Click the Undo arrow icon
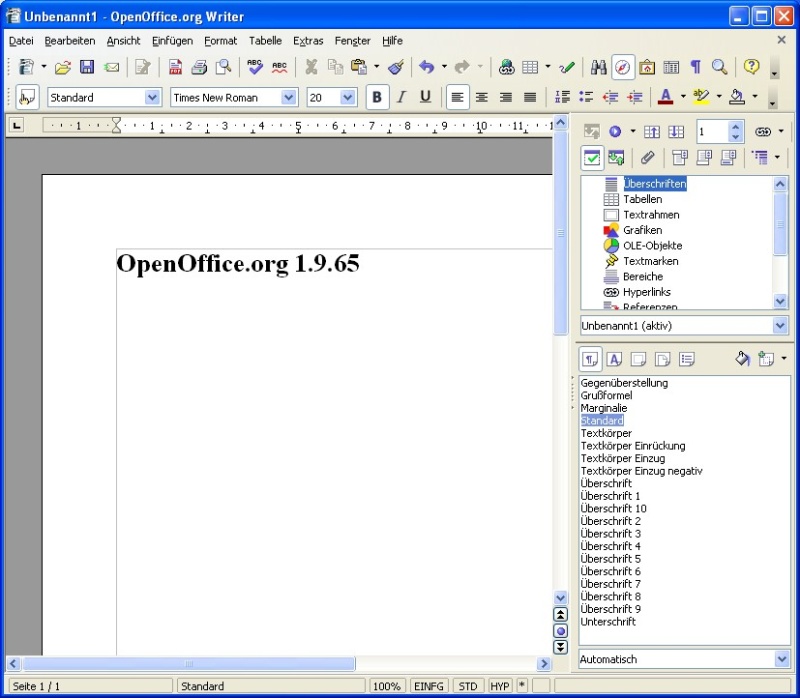Image resolution: width=800 pixels, height=698 pixels. click(x=427, y=67)
